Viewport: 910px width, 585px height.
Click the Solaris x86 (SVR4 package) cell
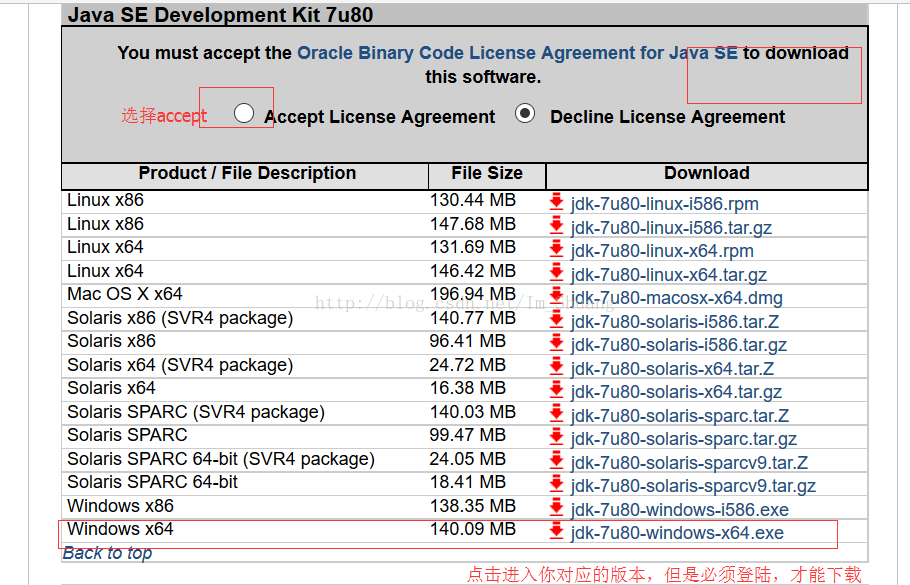(180, 317)
